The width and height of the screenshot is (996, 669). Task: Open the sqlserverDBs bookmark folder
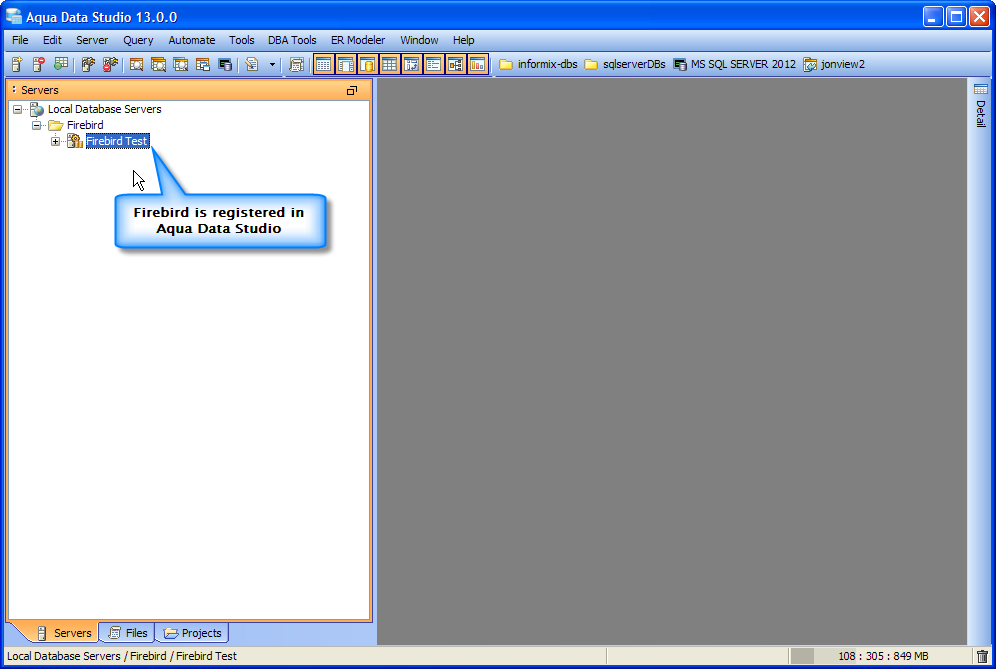(625, 64)
